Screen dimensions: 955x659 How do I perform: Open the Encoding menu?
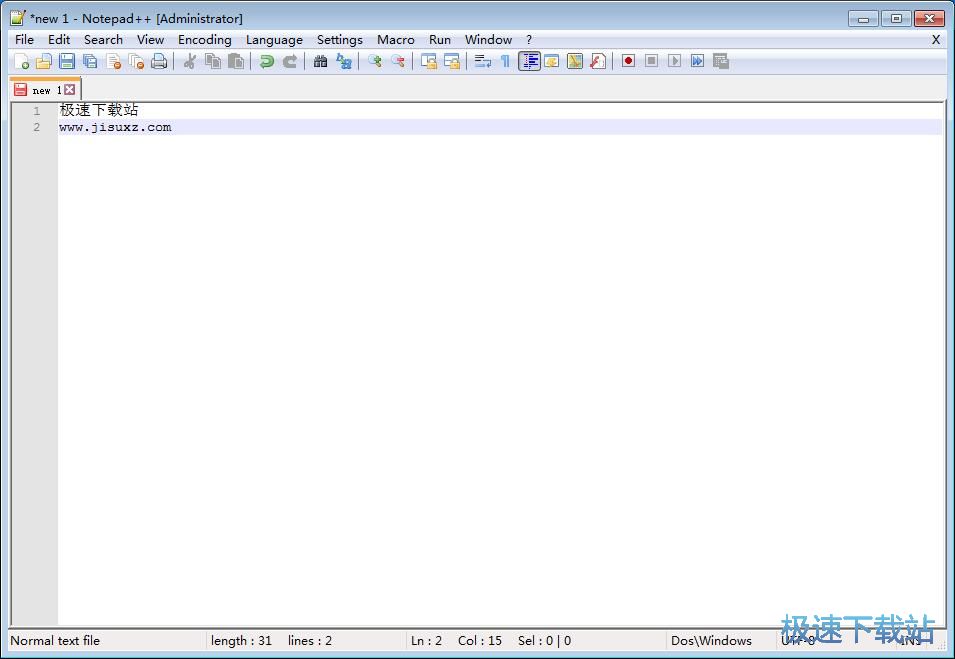point(204,40)
